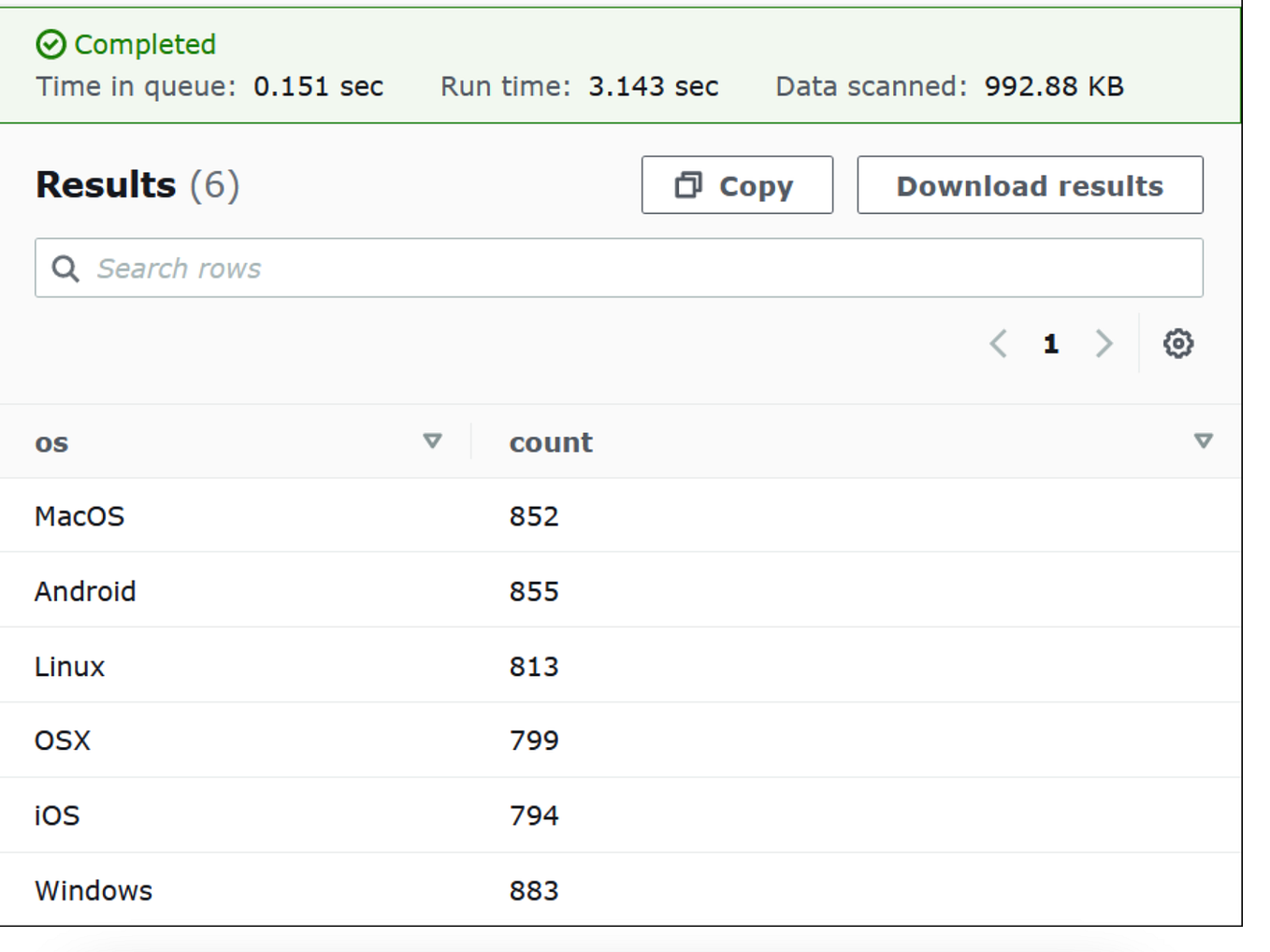Sort results by the count column header
The image size is (1270, 952).
coord(550,441)
